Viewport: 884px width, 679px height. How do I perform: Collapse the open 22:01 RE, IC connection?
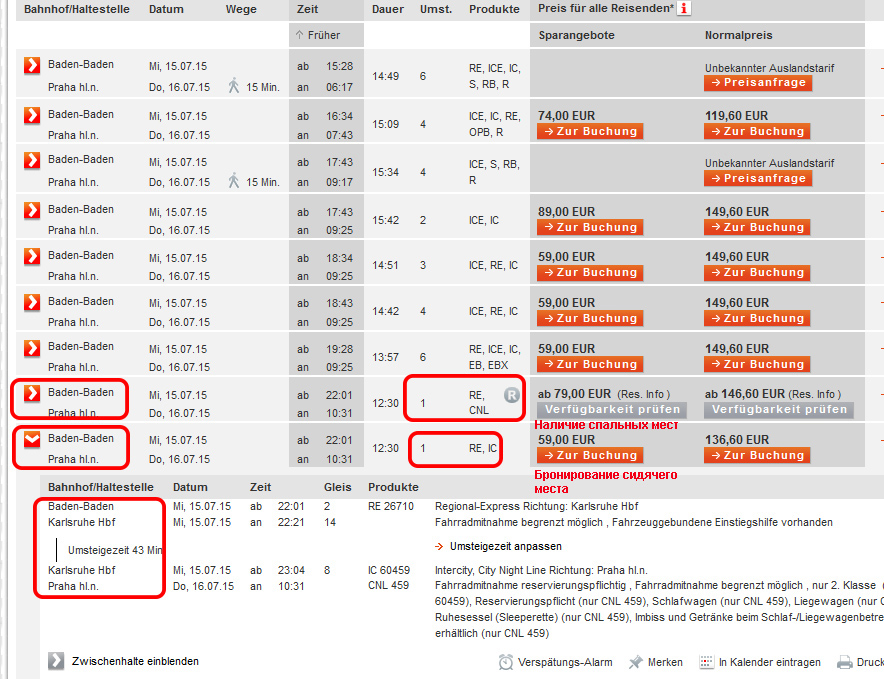(32, 439)
